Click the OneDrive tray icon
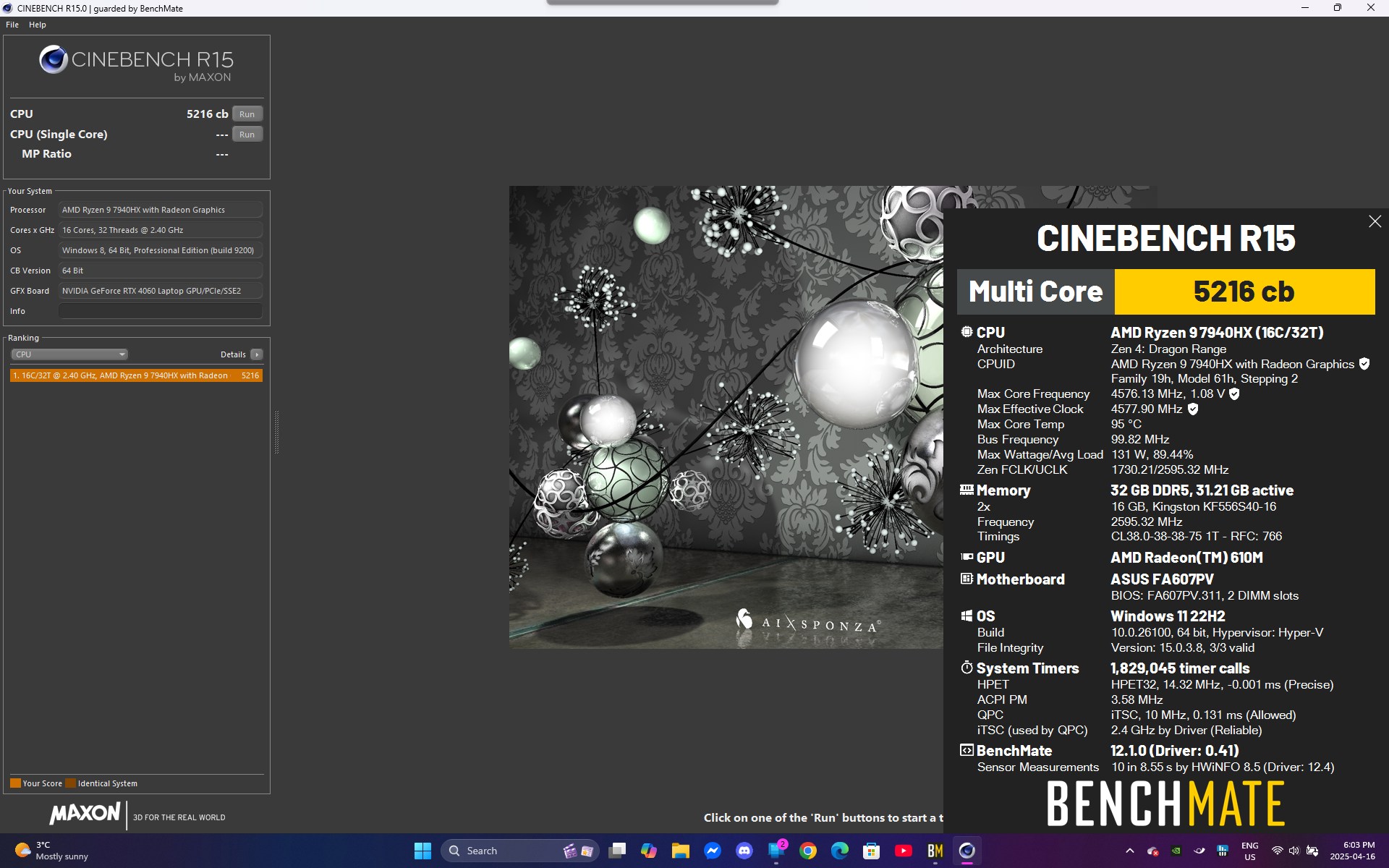This screenshot has height=868, width=1389. coord(1153,851)
